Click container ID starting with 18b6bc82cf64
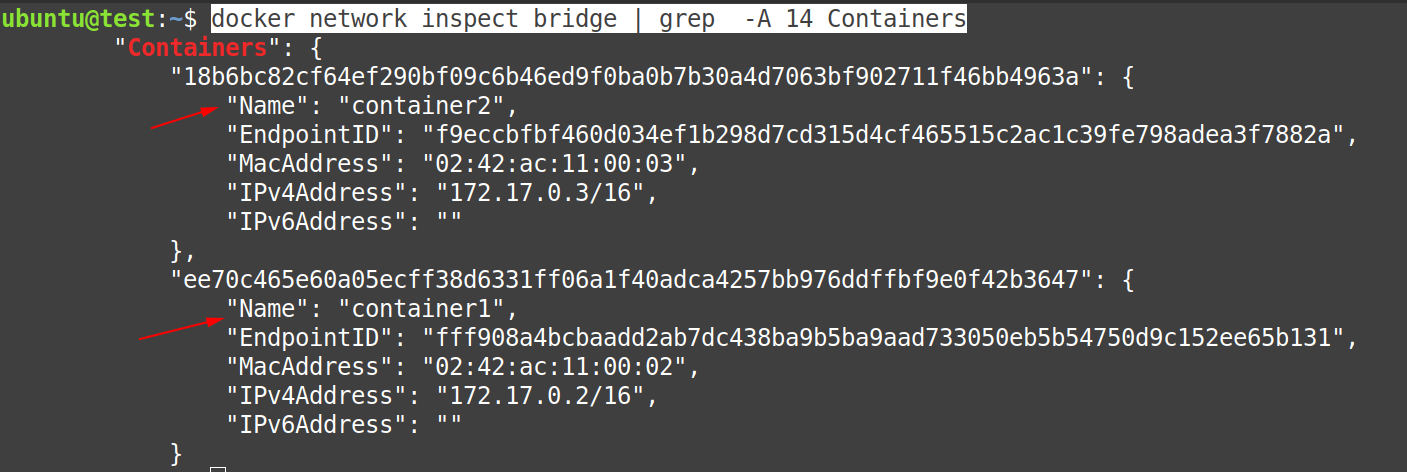 tap(629, 76)
